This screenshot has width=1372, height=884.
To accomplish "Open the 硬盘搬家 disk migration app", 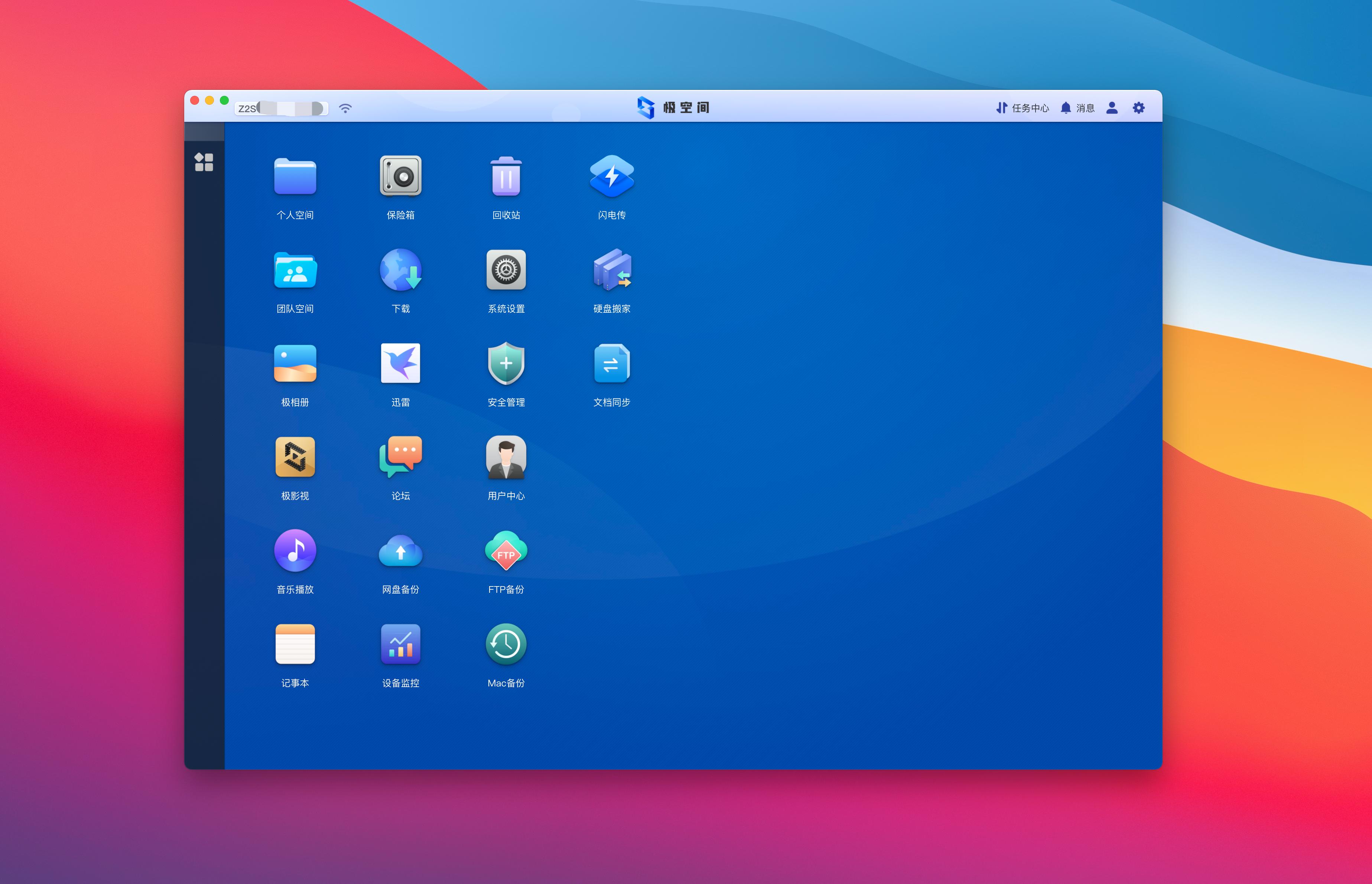I will tap(612, 270).
